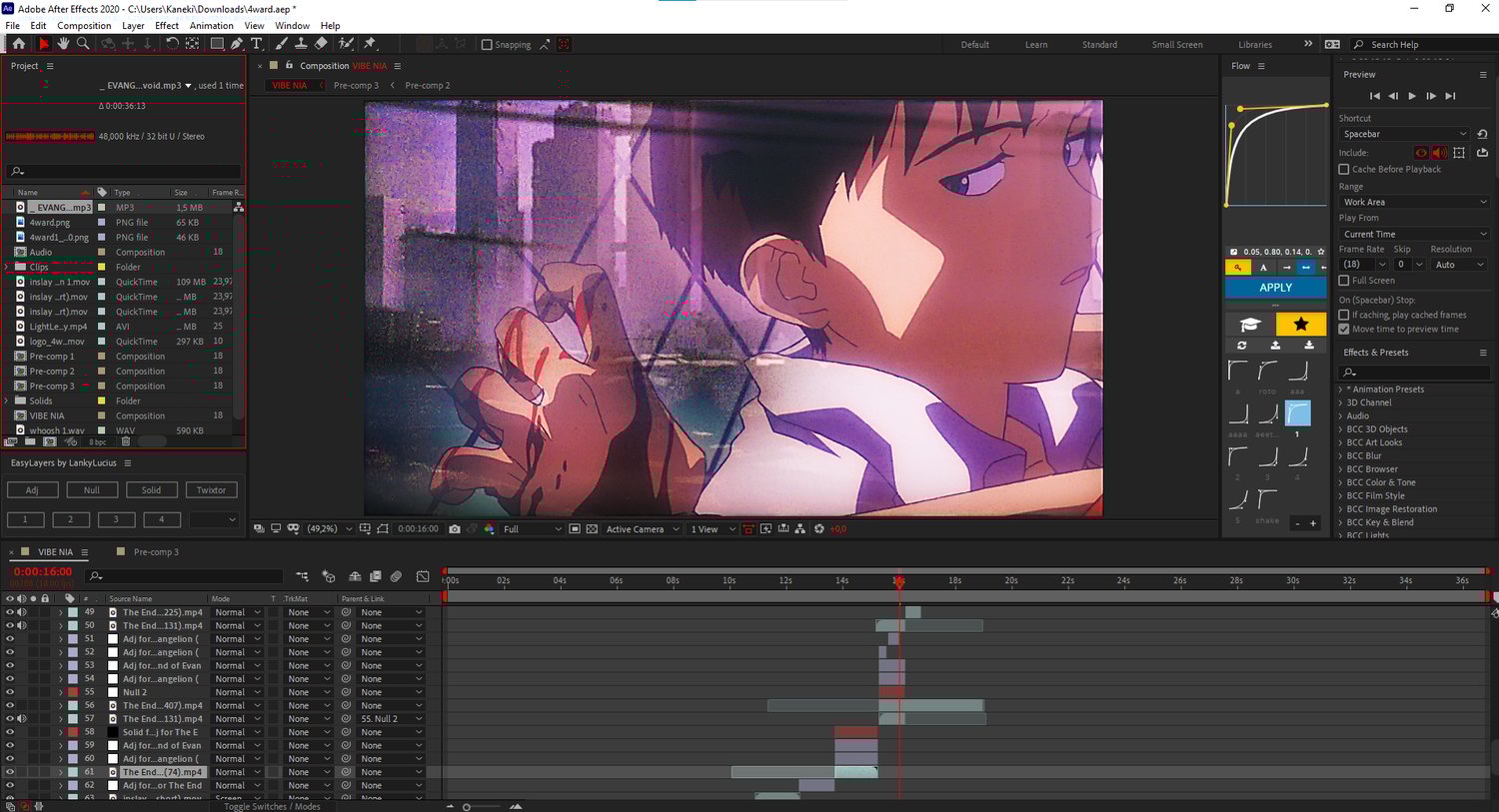Click the label color swatch of Clips folder
The image size is (1499, 812).
[x=101, y=267]
